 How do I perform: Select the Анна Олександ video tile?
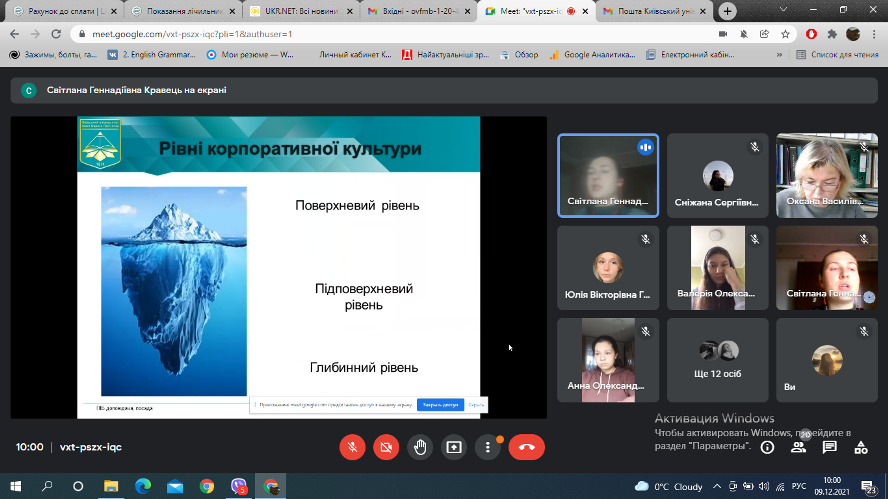[608, 360]
